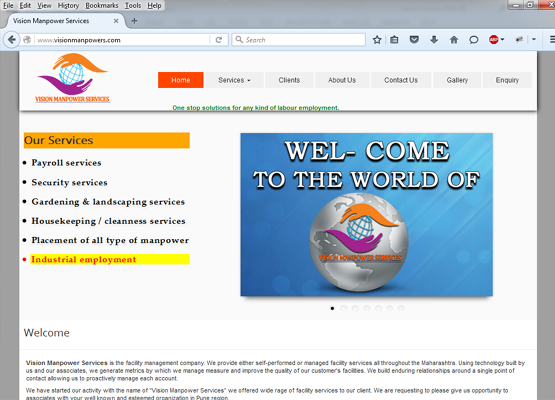Click highlighted Industrial employment item
This screenshot has width=555, height=400.
pyautogui.click(x=110, y=259)
